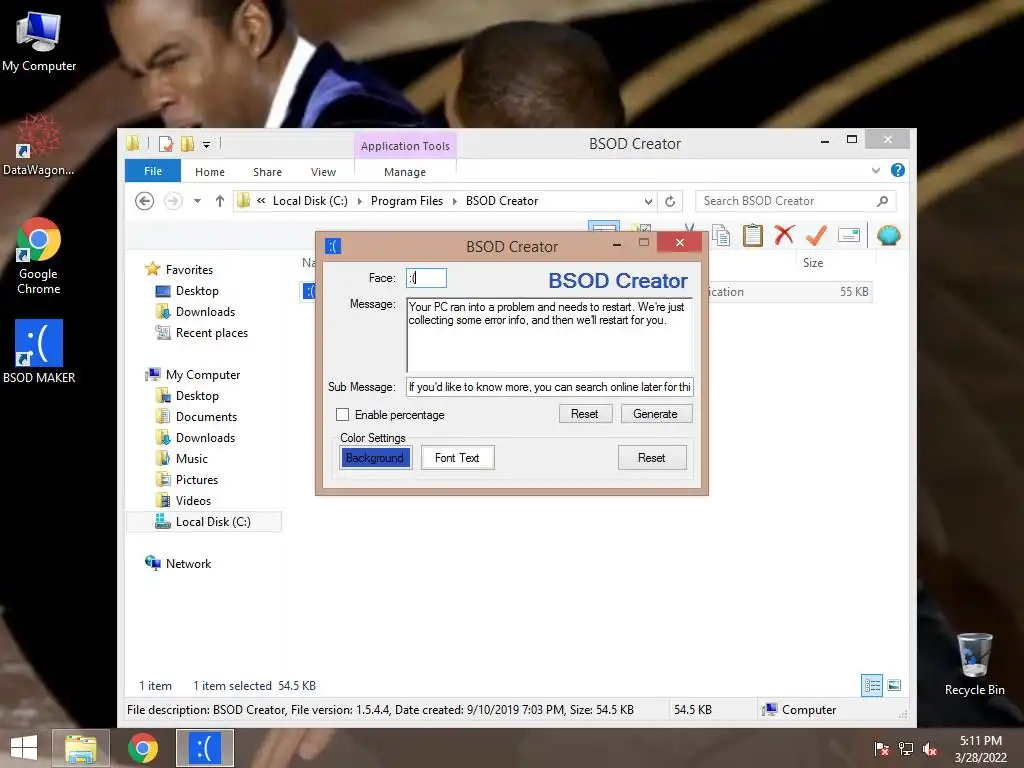The image size is (1024, 768).
Task: Pick the Background color
Action: (x=375, y=458)
